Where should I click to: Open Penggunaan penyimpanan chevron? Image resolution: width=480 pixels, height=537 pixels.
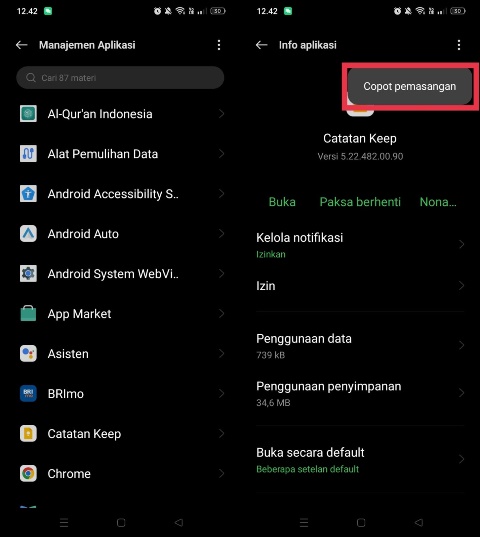461,393
